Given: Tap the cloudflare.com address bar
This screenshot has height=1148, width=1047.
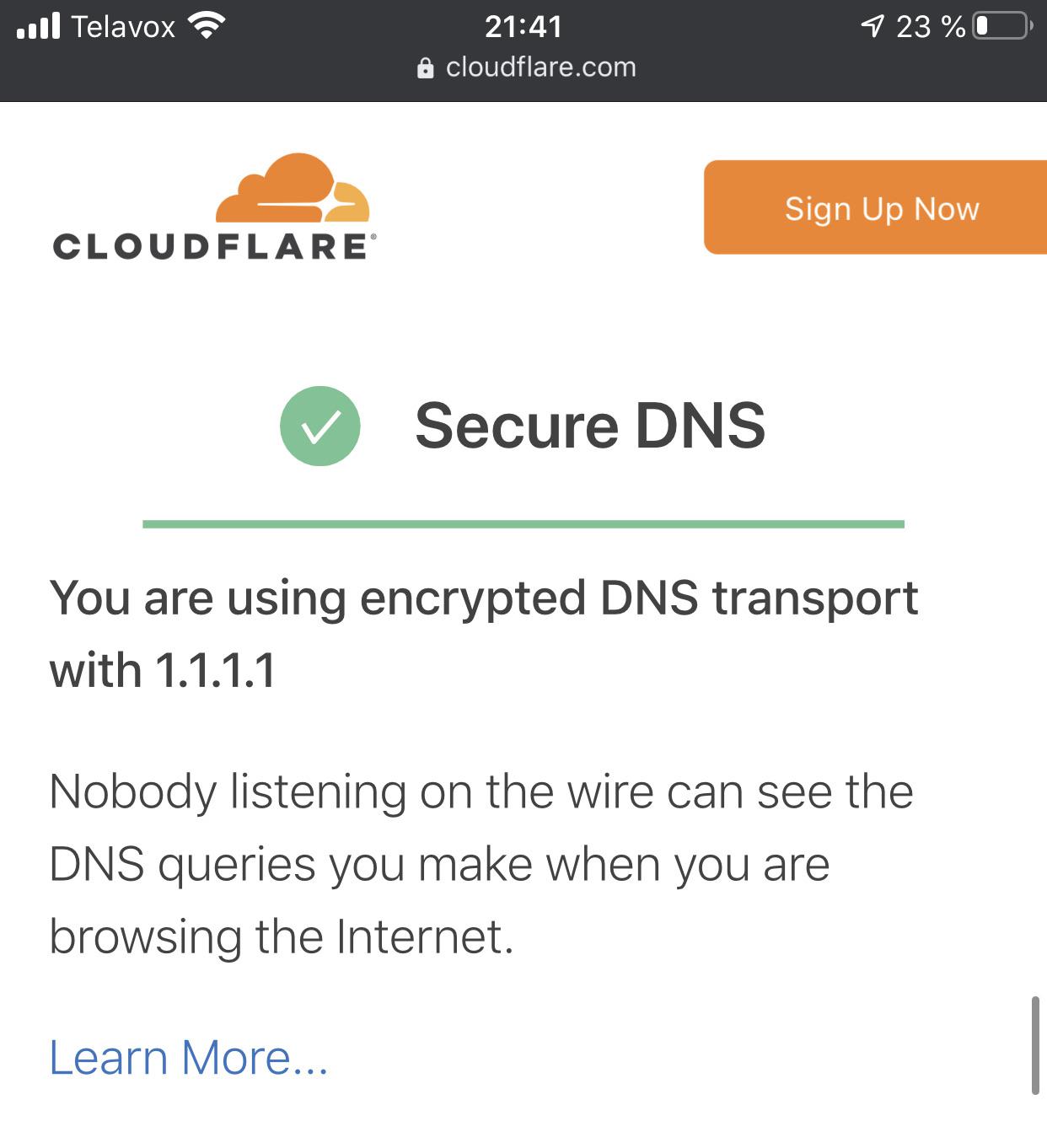Looking at the screenshot, I should click(540, 67).
